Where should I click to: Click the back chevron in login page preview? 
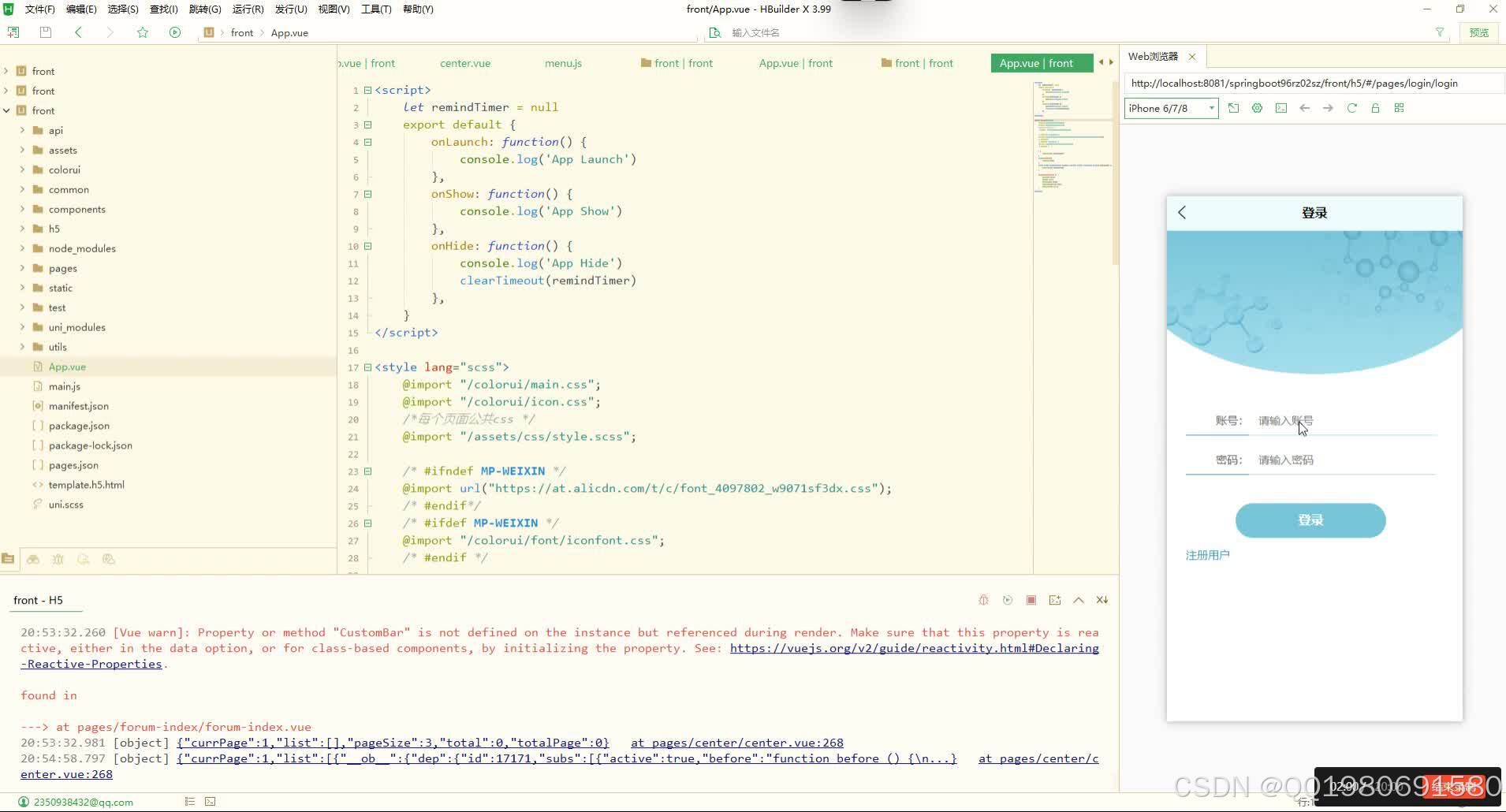pyautogui.click(x=1182, y=212)
